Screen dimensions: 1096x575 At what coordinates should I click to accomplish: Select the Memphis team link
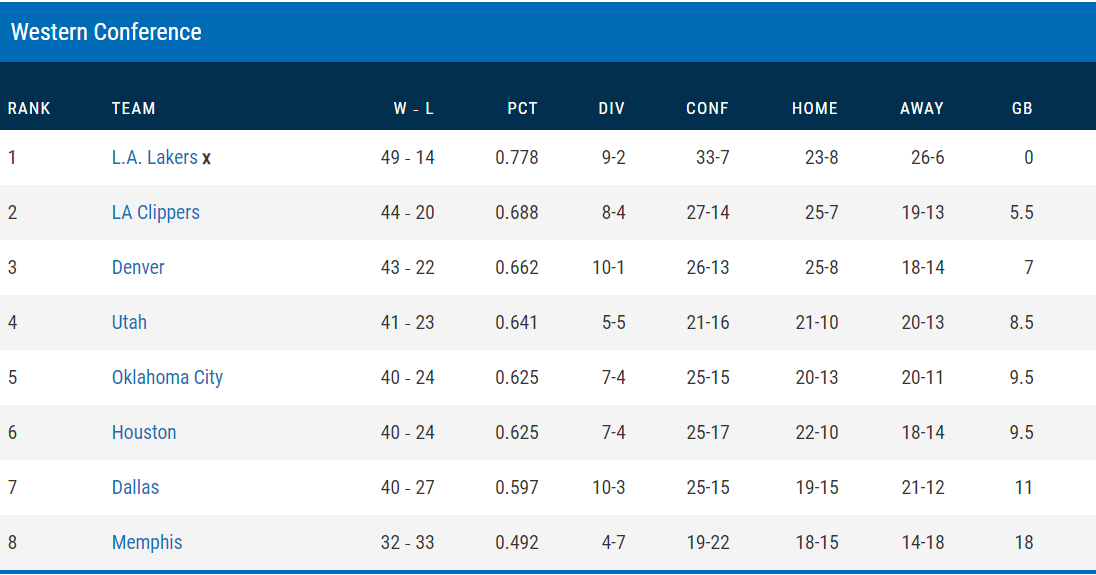coord(147,542)
